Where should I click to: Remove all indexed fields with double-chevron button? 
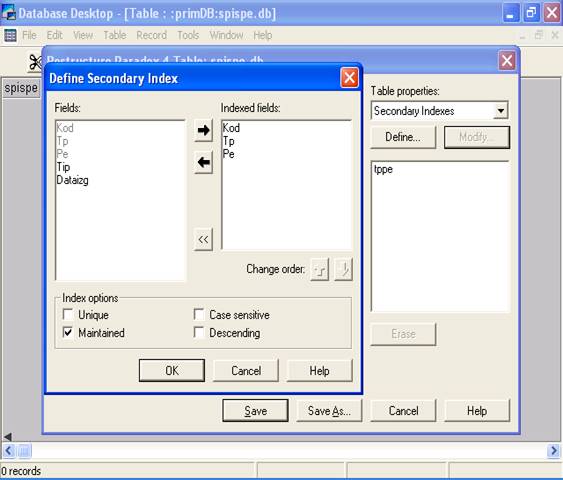click(203, 239)
